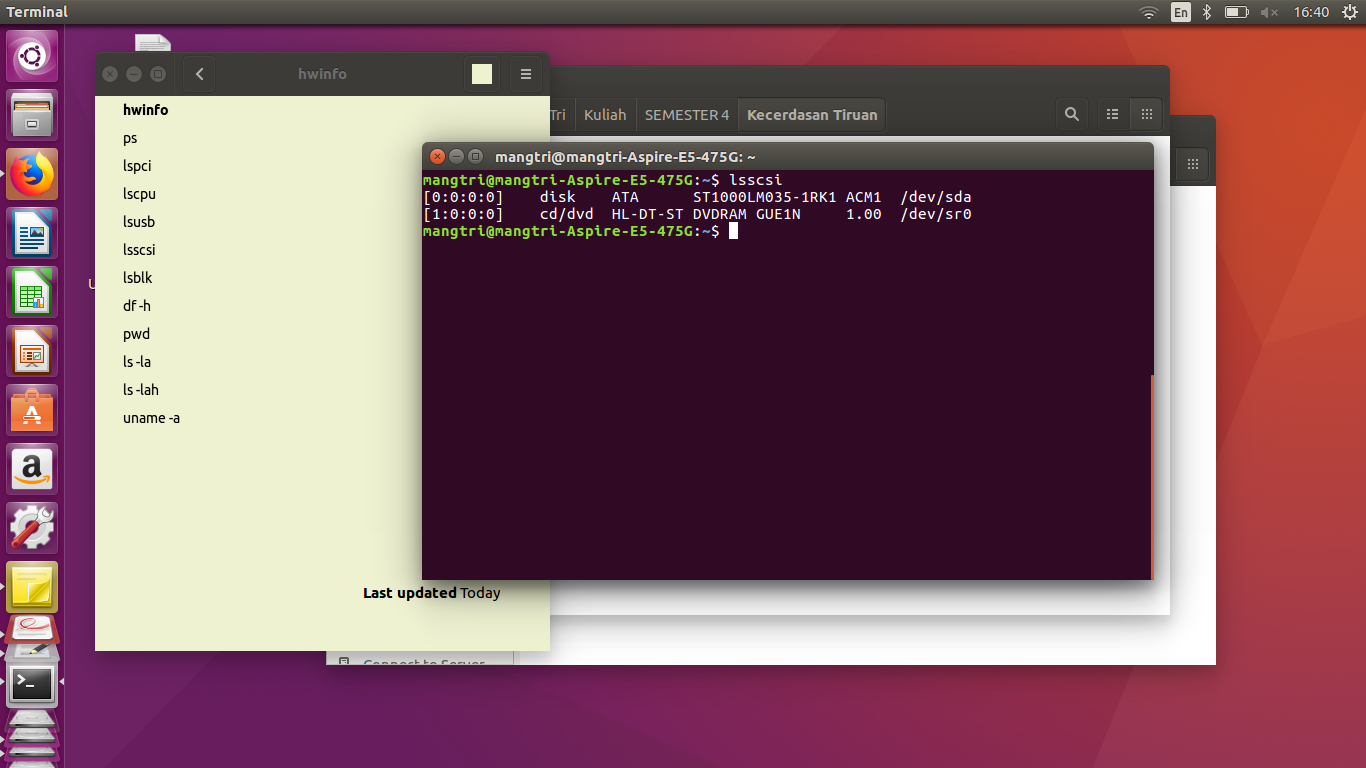1366x768 pixels.
Task: Open LibreOffice Calc from the dock
Action: tap(31, 291)
